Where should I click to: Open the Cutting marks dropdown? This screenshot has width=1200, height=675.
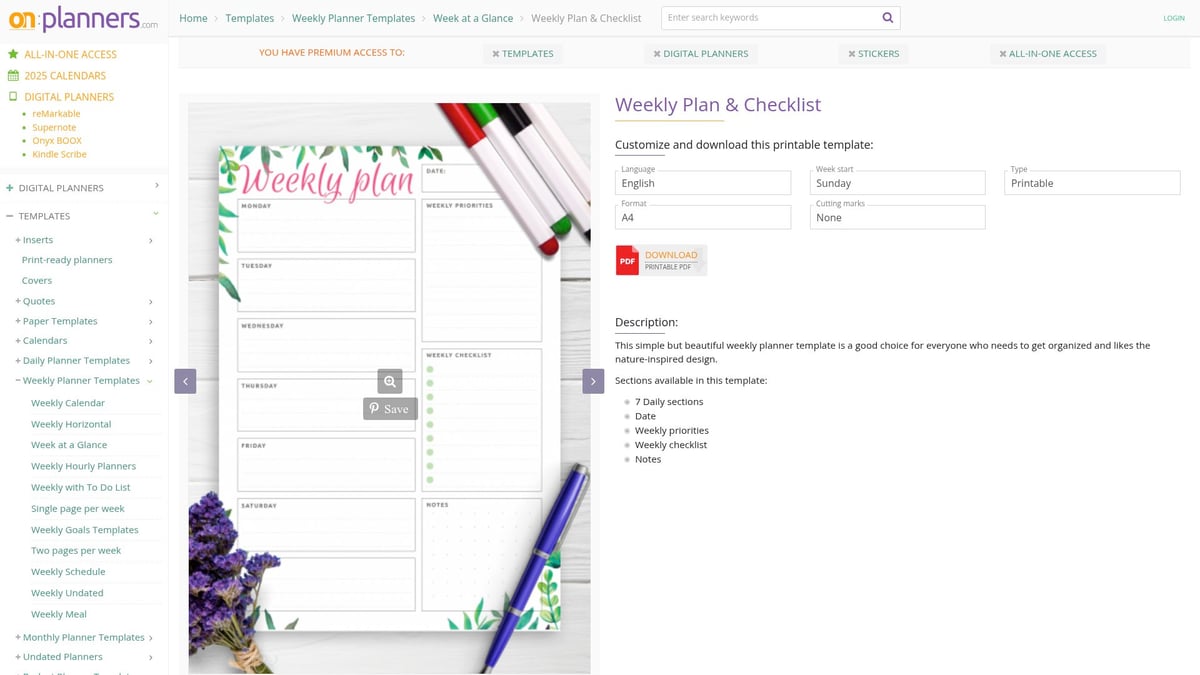pyautogui.click(x=897, y=217)
